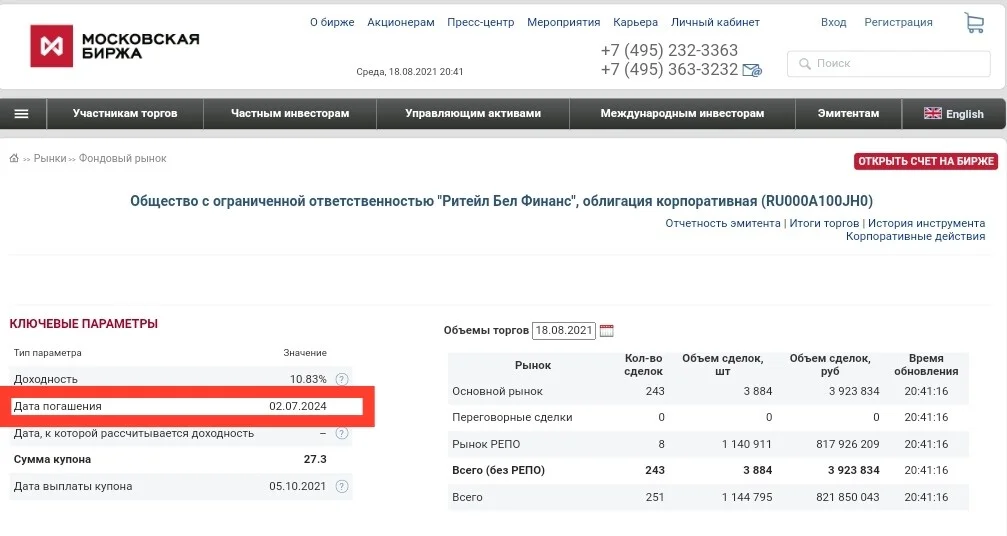
Task: Open the Пресс-центр link
Action: pos(480,22)
